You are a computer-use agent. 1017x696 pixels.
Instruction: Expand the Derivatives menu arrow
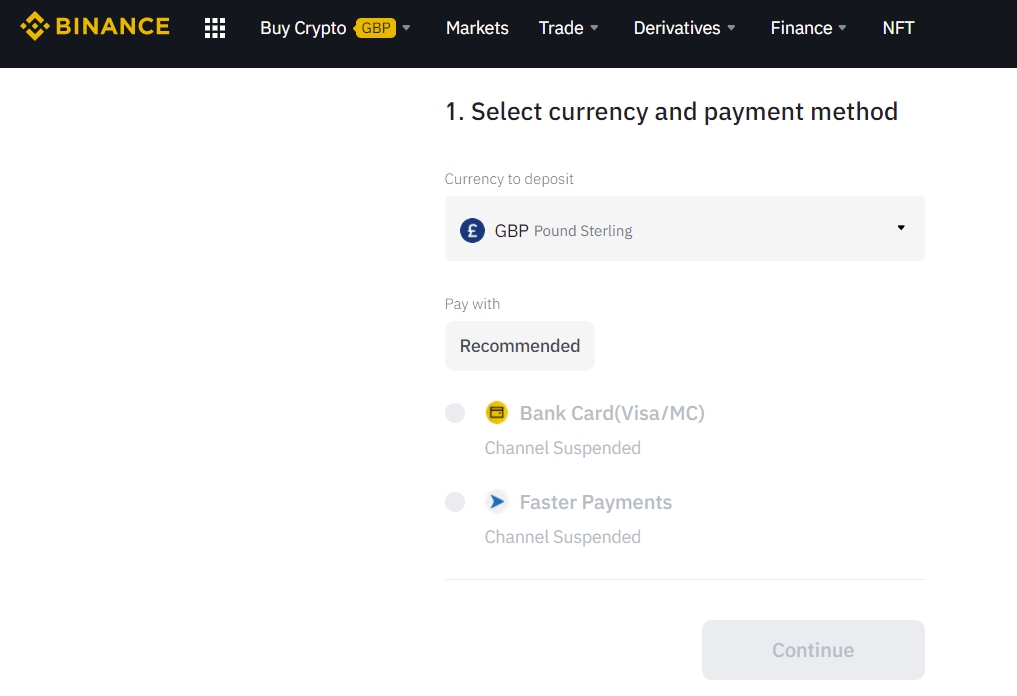pyautogui.click(x=731, y=28)
